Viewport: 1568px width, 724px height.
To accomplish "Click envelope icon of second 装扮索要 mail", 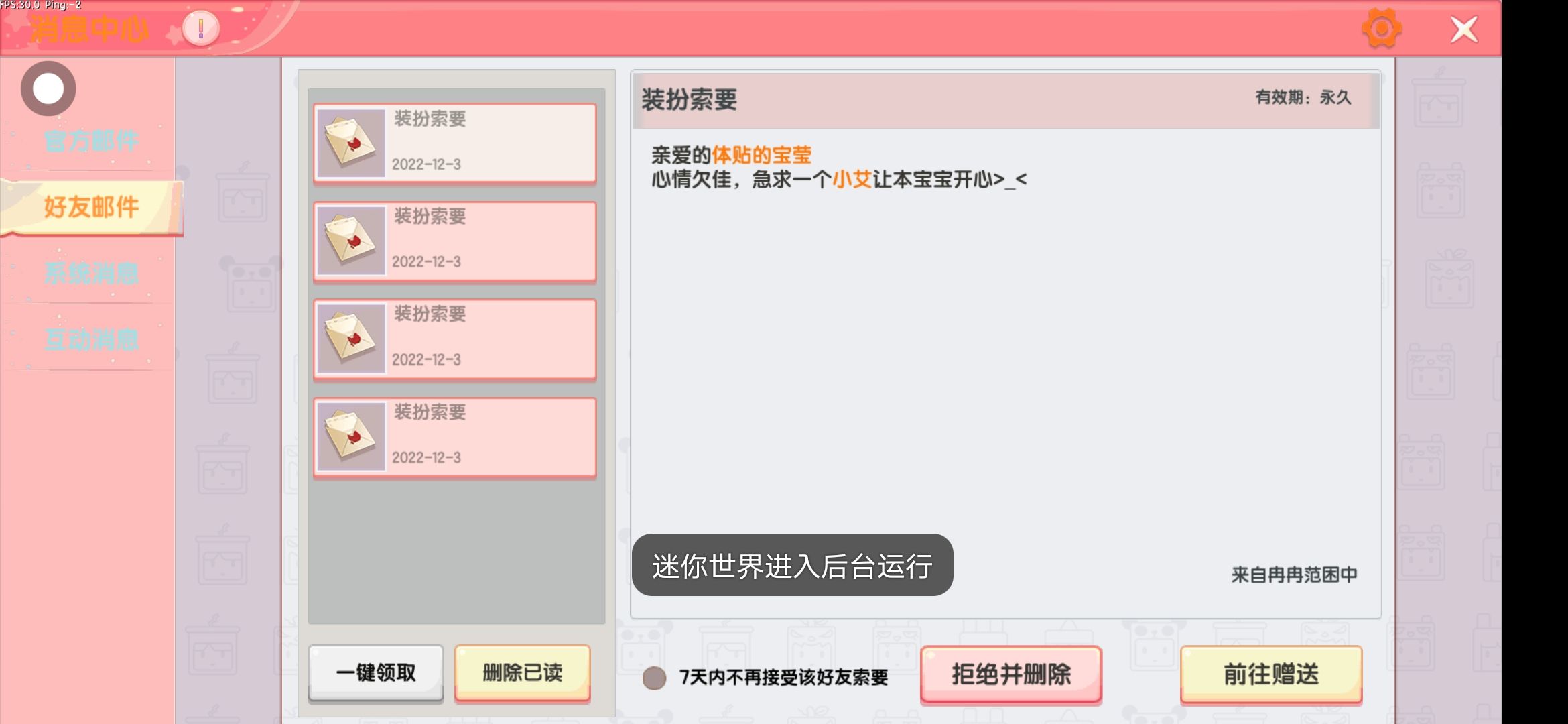I will (x=350, y=241).
